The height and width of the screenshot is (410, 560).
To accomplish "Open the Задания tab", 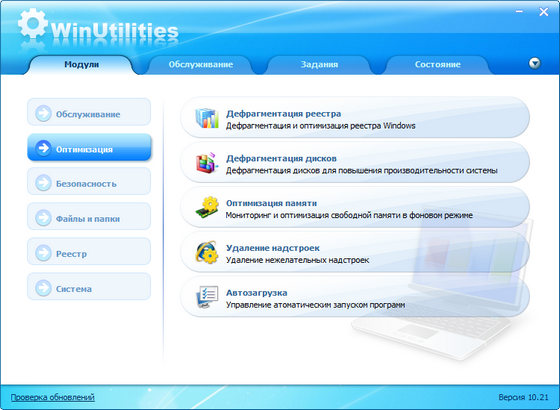I will [319, 65].
